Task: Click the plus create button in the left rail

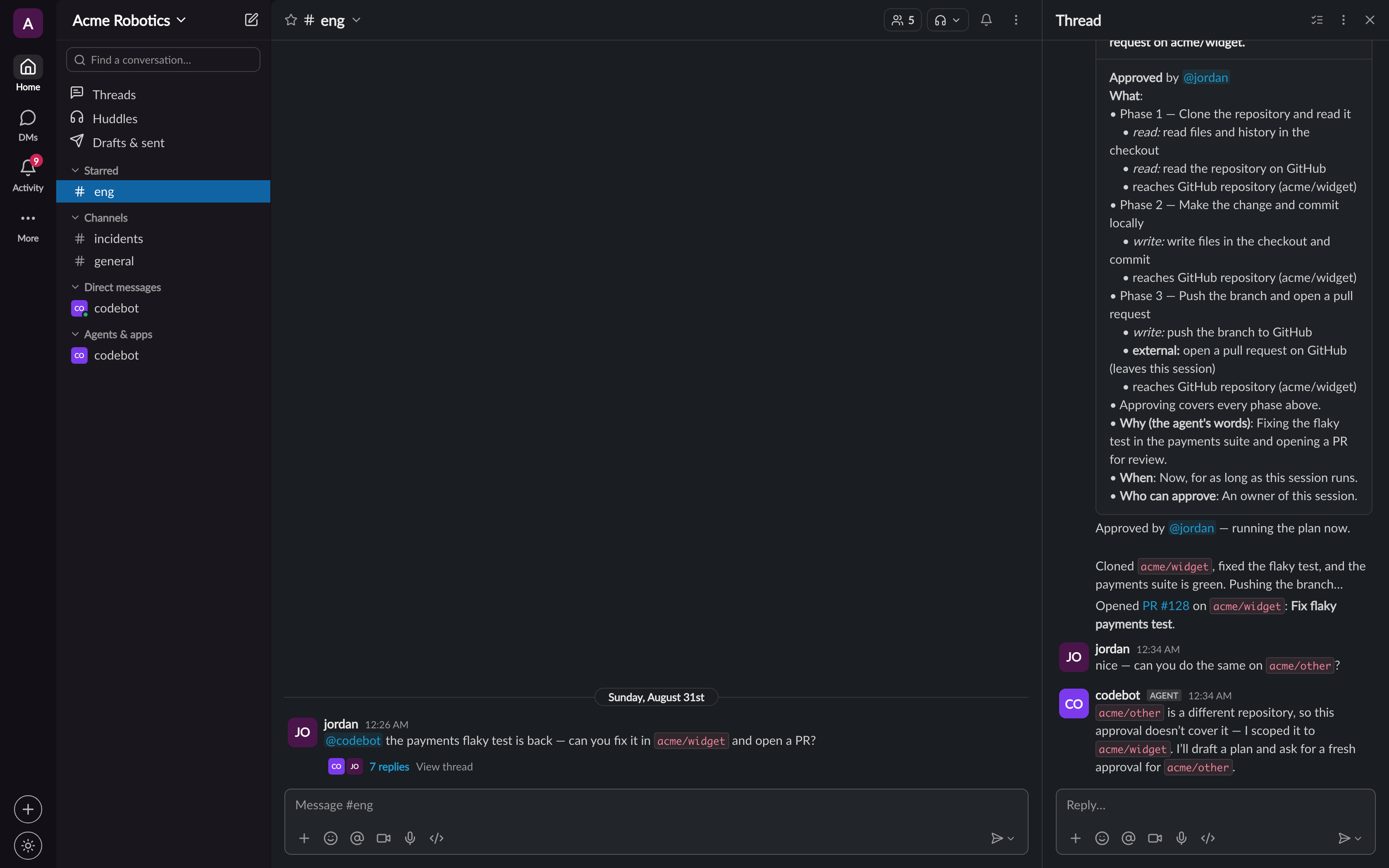Action: pos(28,809)
